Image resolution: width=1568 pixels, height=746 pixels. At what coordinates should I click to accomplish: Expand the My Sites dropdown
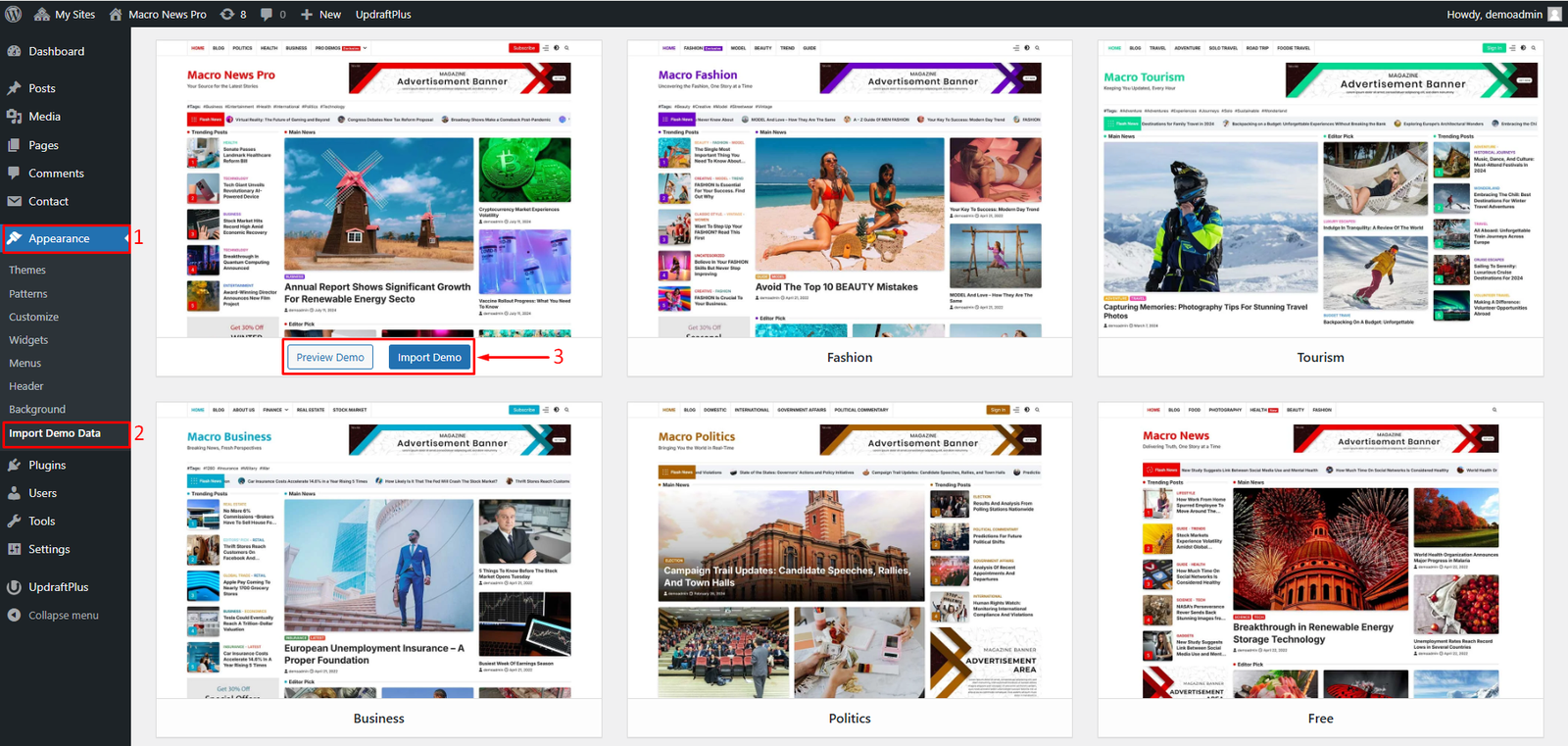(65, 15)
